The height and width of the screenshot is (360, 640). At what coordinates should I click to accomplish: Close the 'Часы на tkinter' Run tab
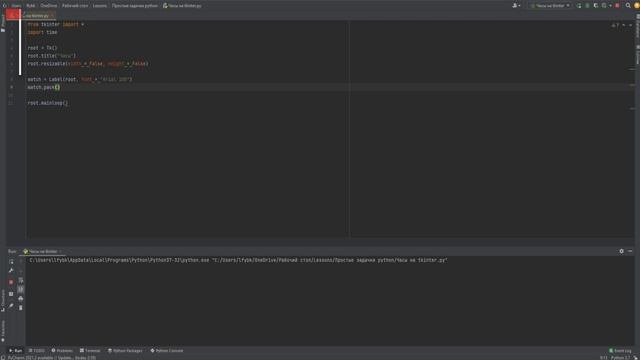60,251
